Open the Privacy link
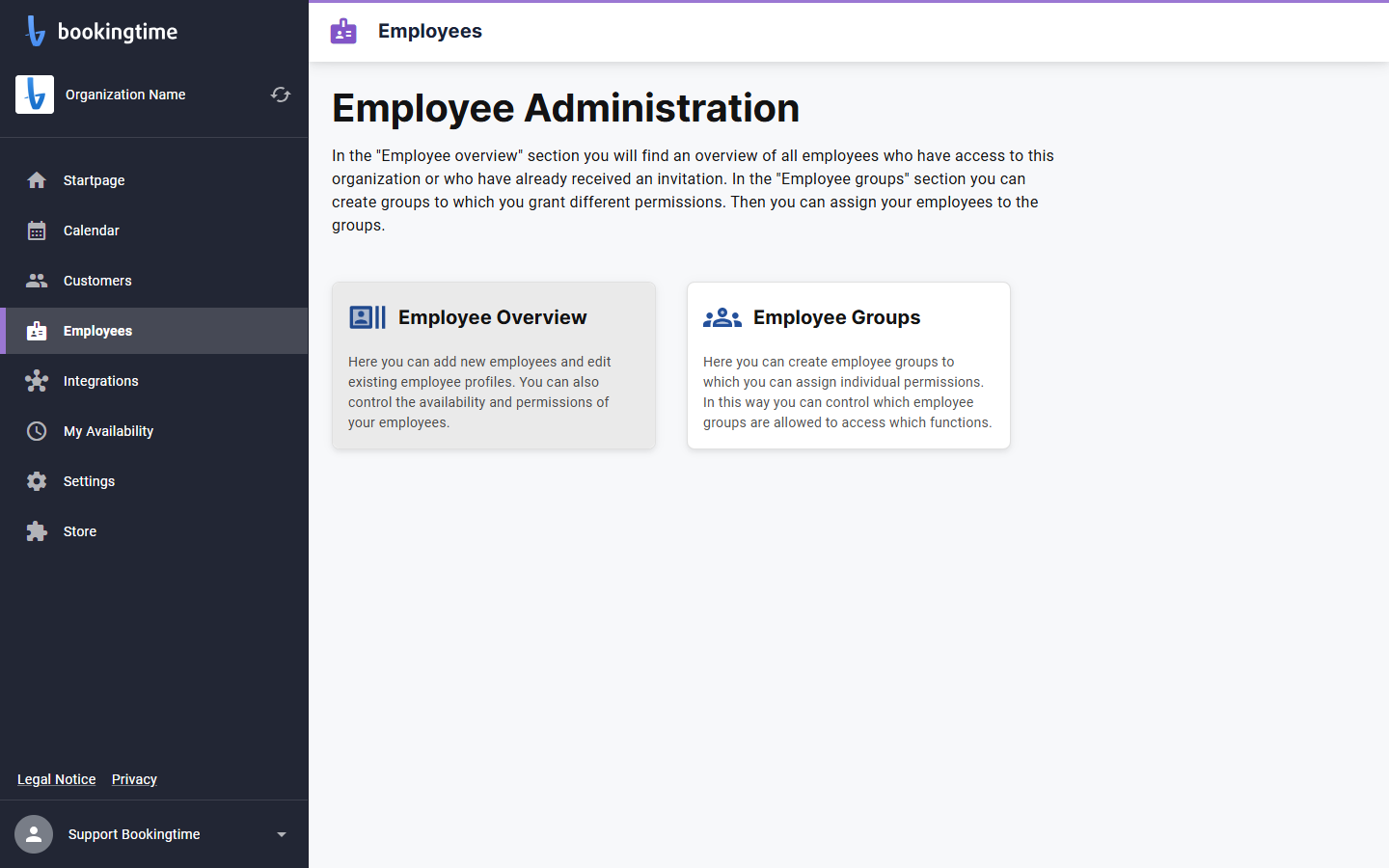 (x=134, y=779)
